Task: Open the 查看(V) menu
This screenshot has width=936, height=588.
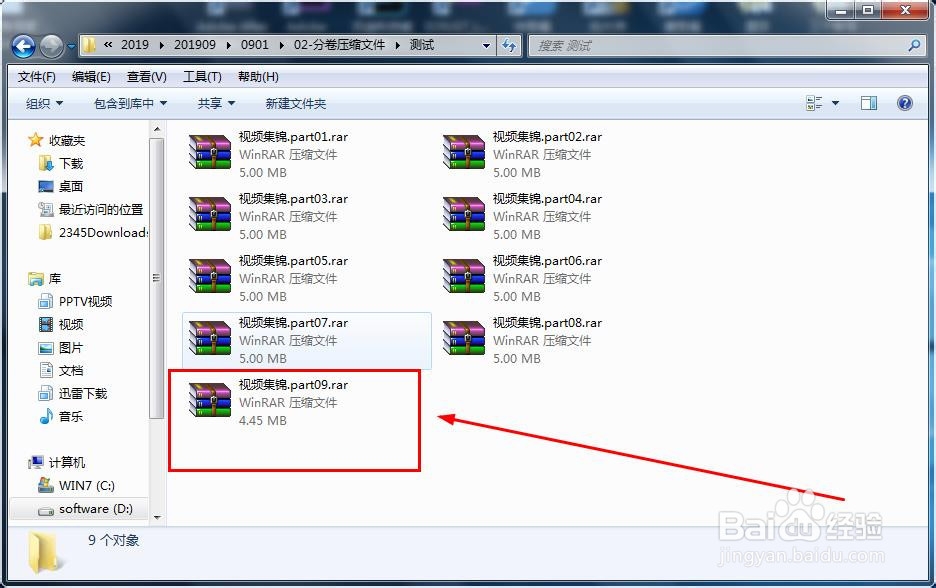Action: pos(146,76)
